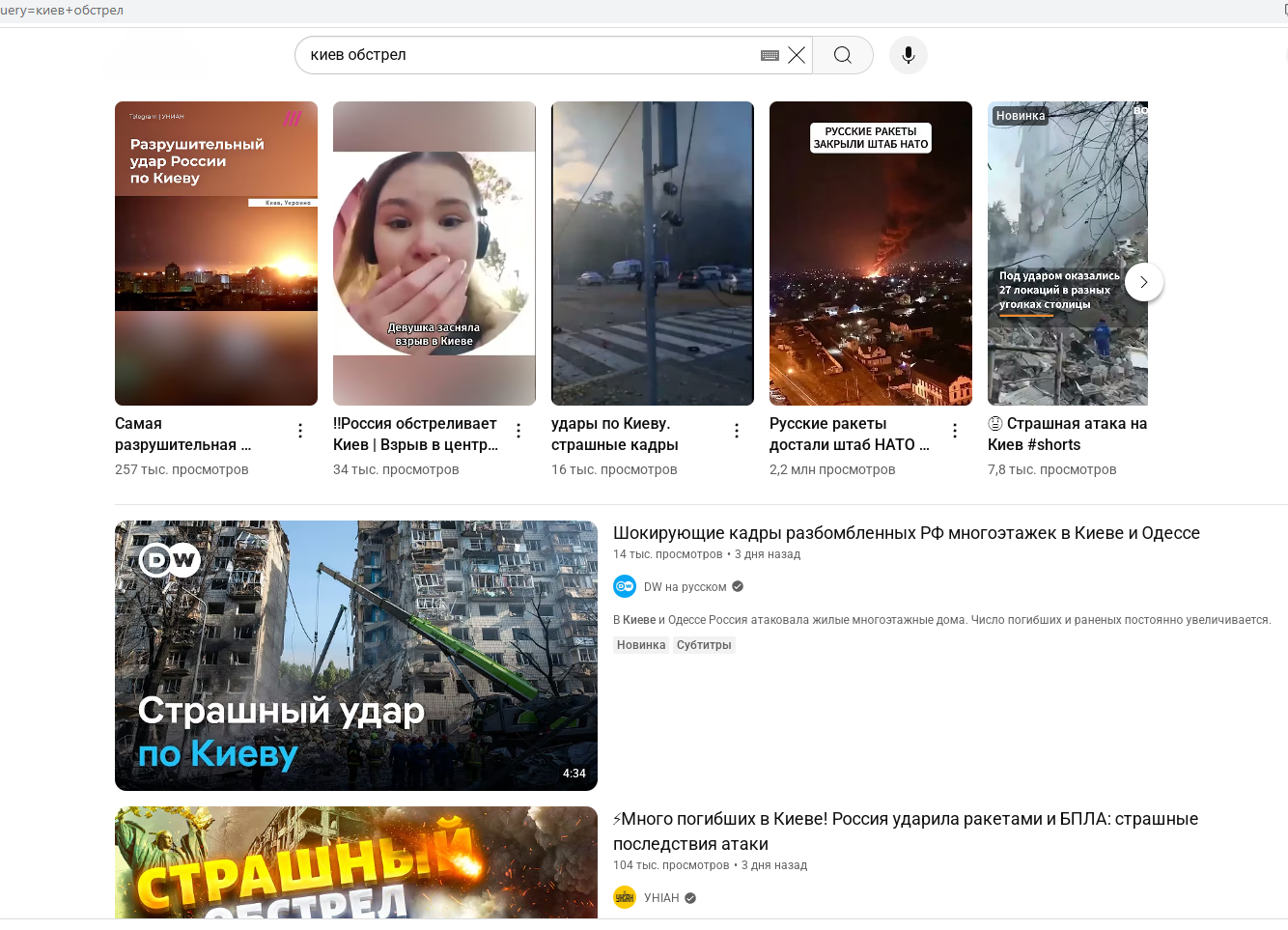Show next shorts with the right chevron

[x=1144, y=282]
